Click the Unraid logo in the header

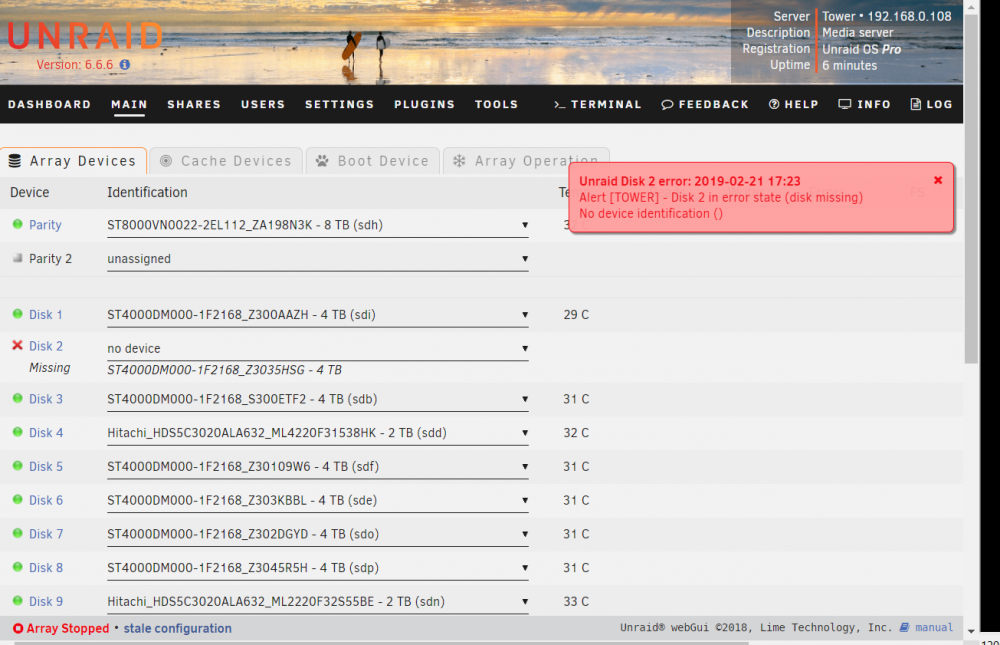click(85, 36)
